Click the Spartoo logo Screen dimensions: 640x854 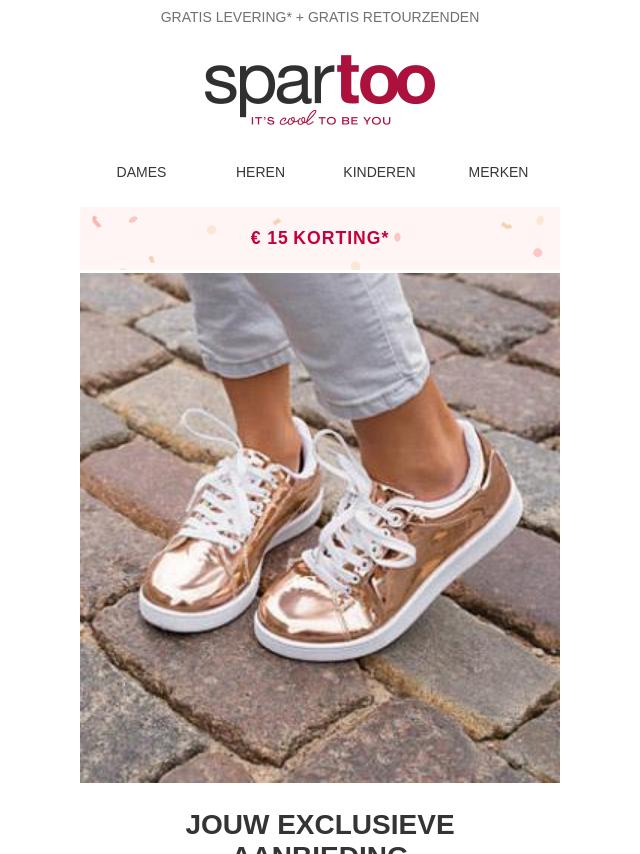pos(320,90)
